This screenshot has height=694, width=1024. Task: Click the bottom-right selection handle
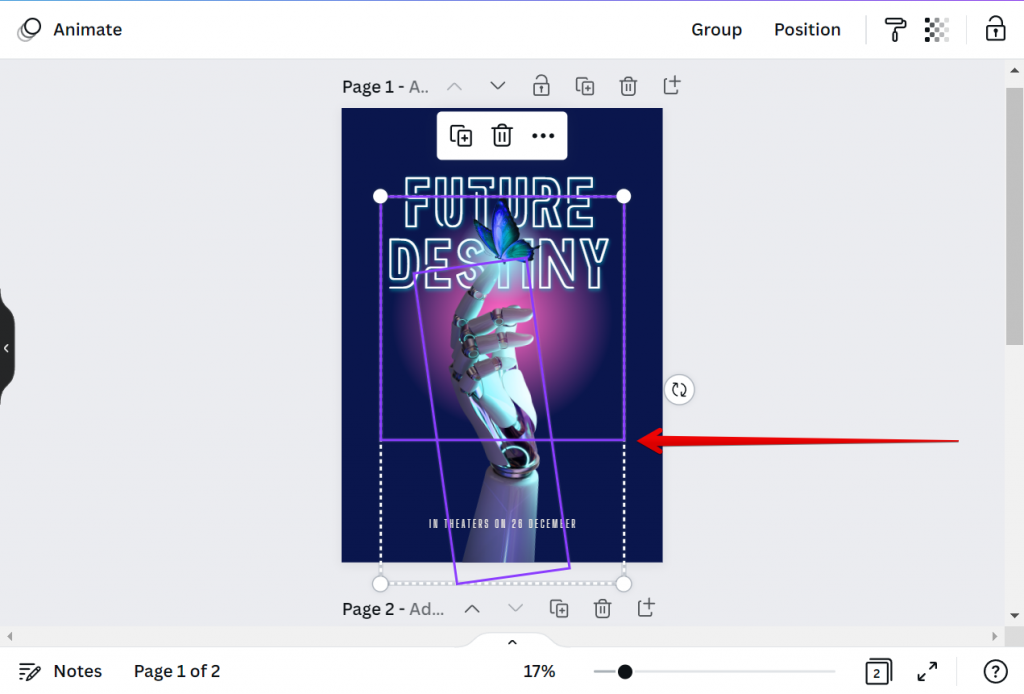(624, 583)
